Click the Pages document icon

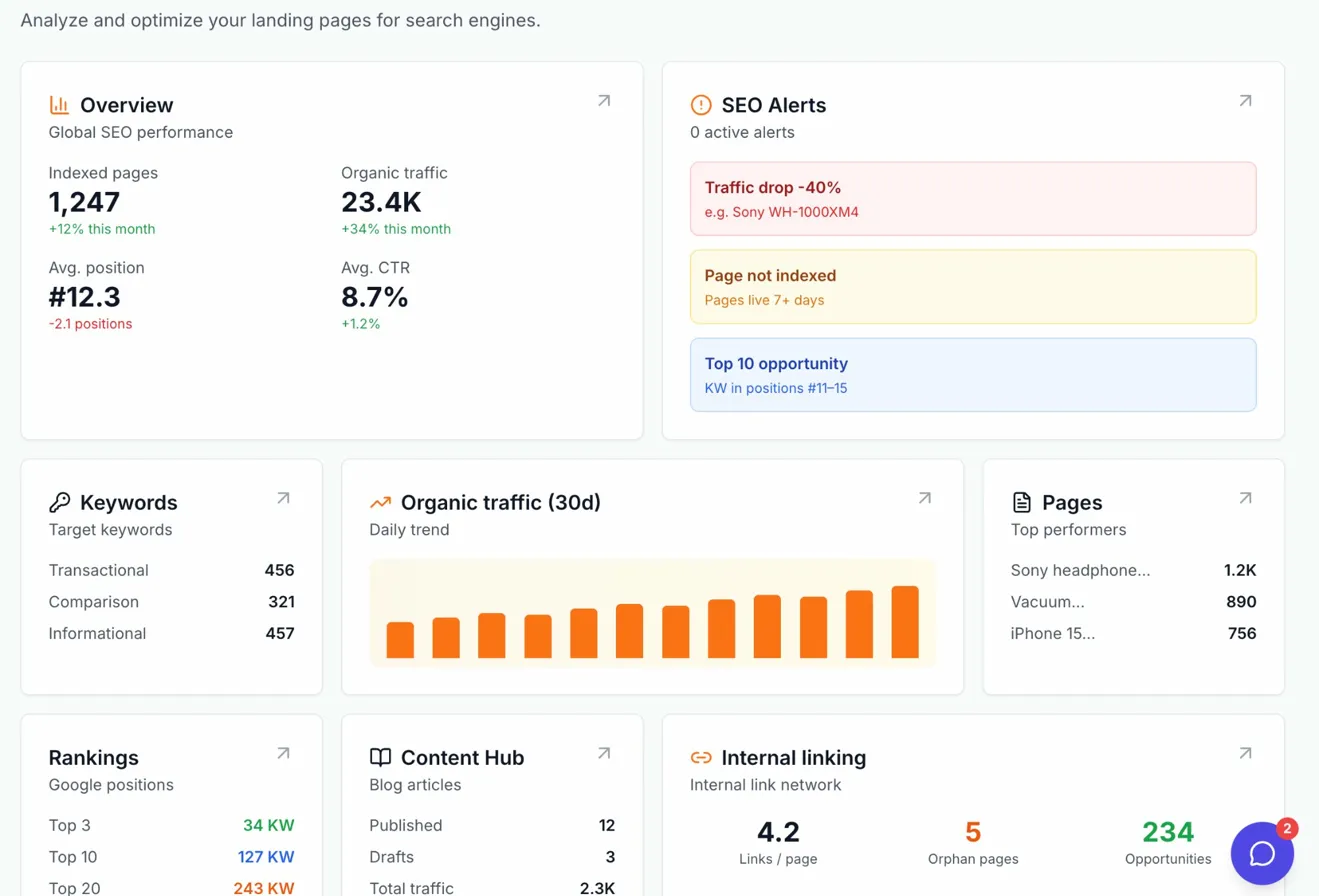pyautogui.click(x=1022, y=502)
